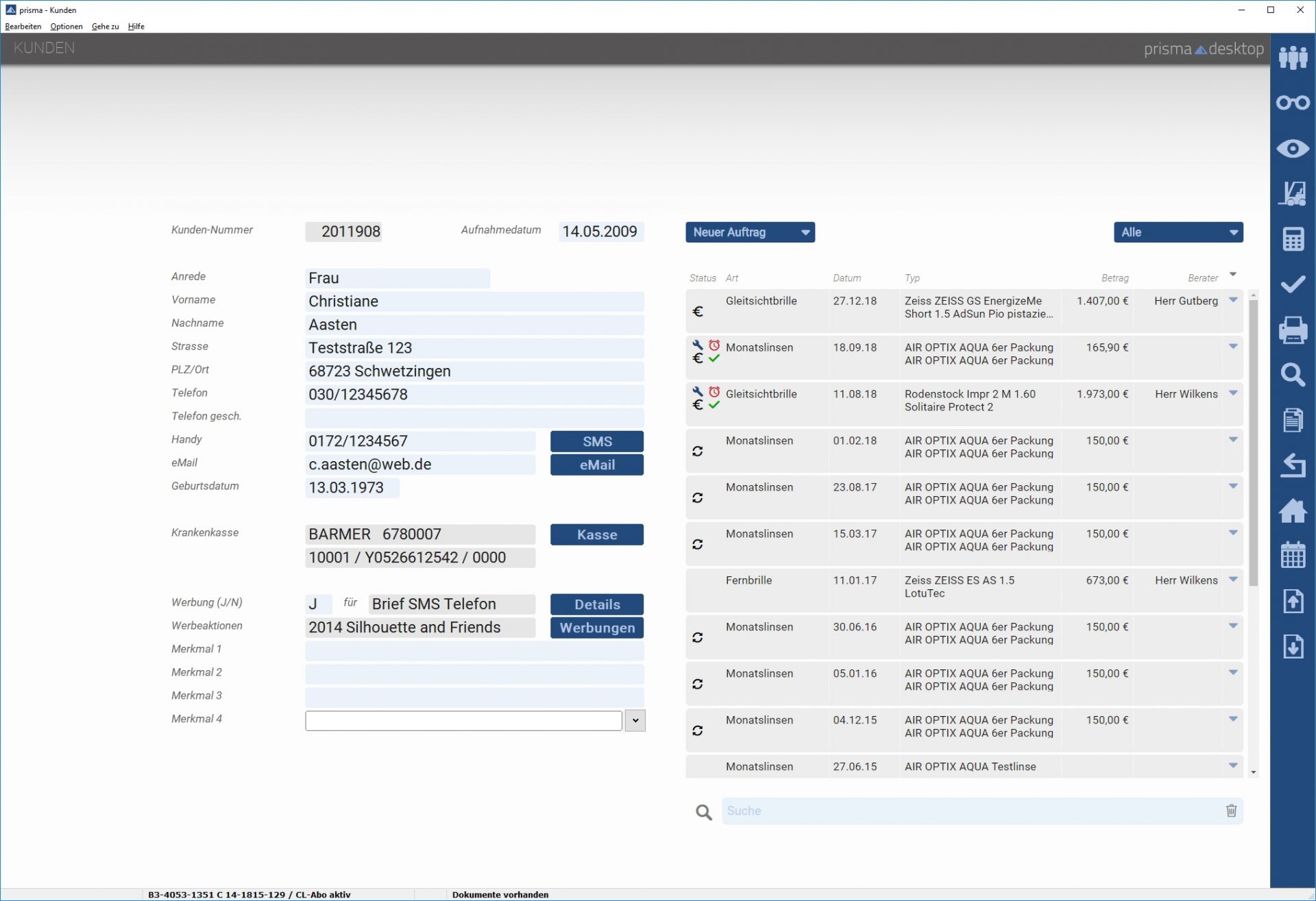Viewport: 1316px width, 901px height.
Task: Click the calculator icon in sidebar
Action: click(x=1293, y=239)
